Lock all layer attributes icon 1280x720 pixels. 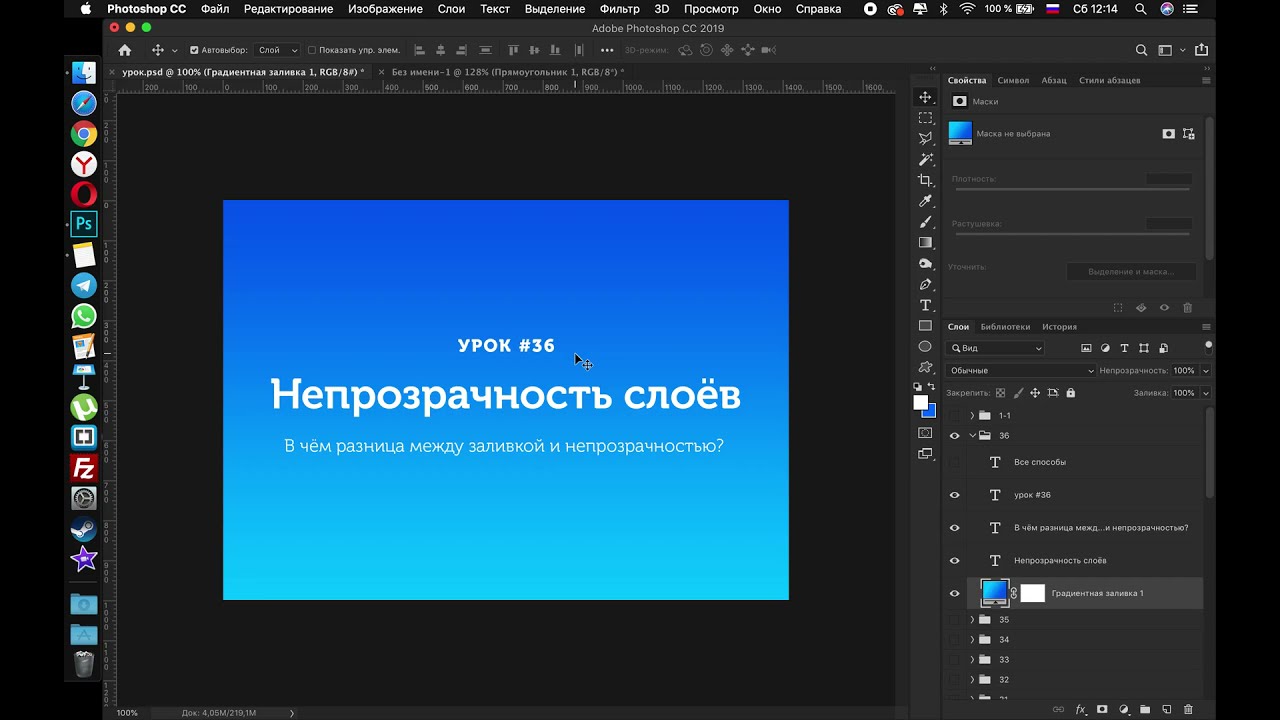[x=1071, y=393]
